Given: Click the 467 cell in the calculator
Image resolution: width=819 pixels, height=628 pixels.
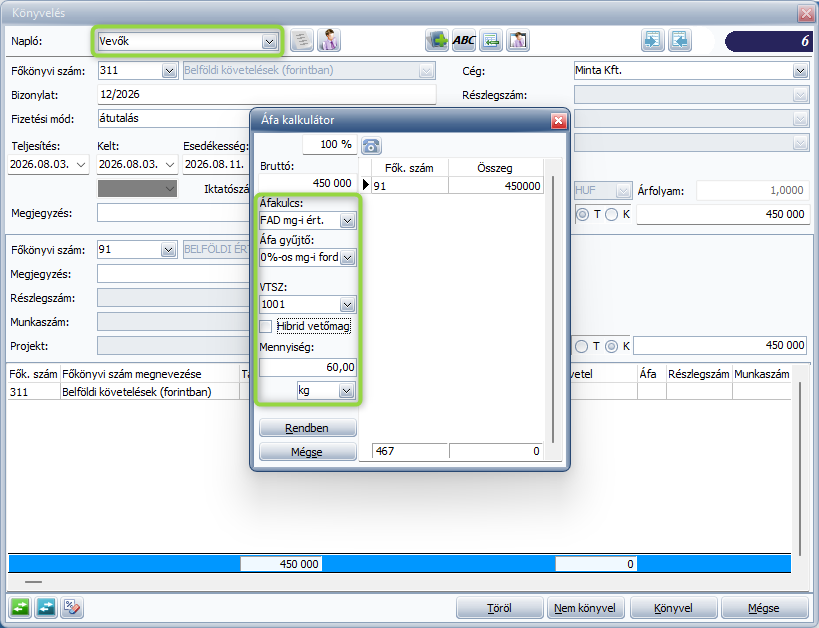Looking at the screenshot, I should click(410, 451).
